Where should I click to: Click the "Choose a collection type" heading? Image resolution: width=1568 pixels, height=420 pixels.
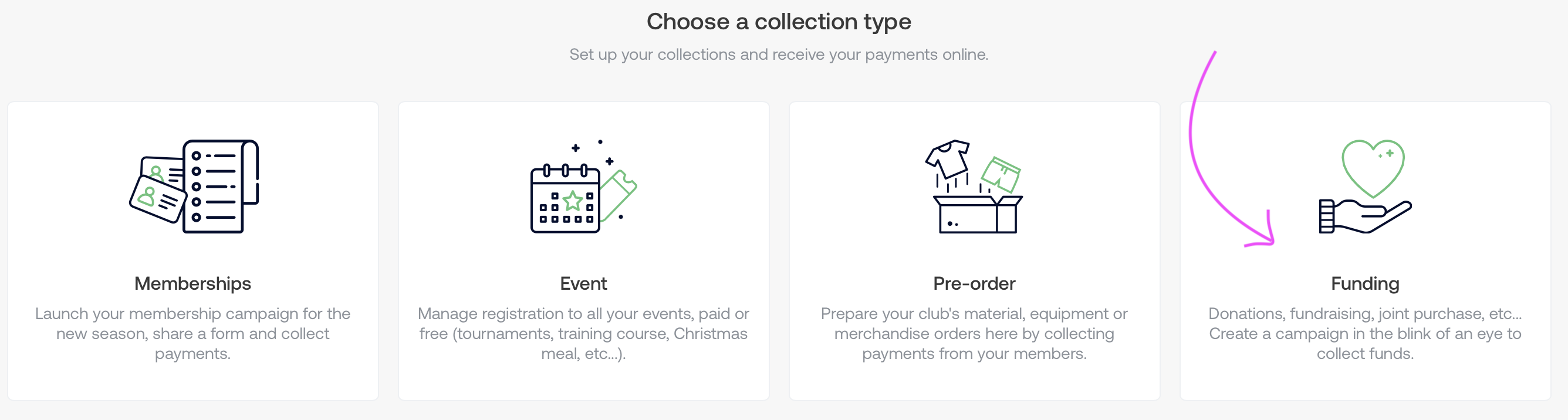(x=779, y=22)
